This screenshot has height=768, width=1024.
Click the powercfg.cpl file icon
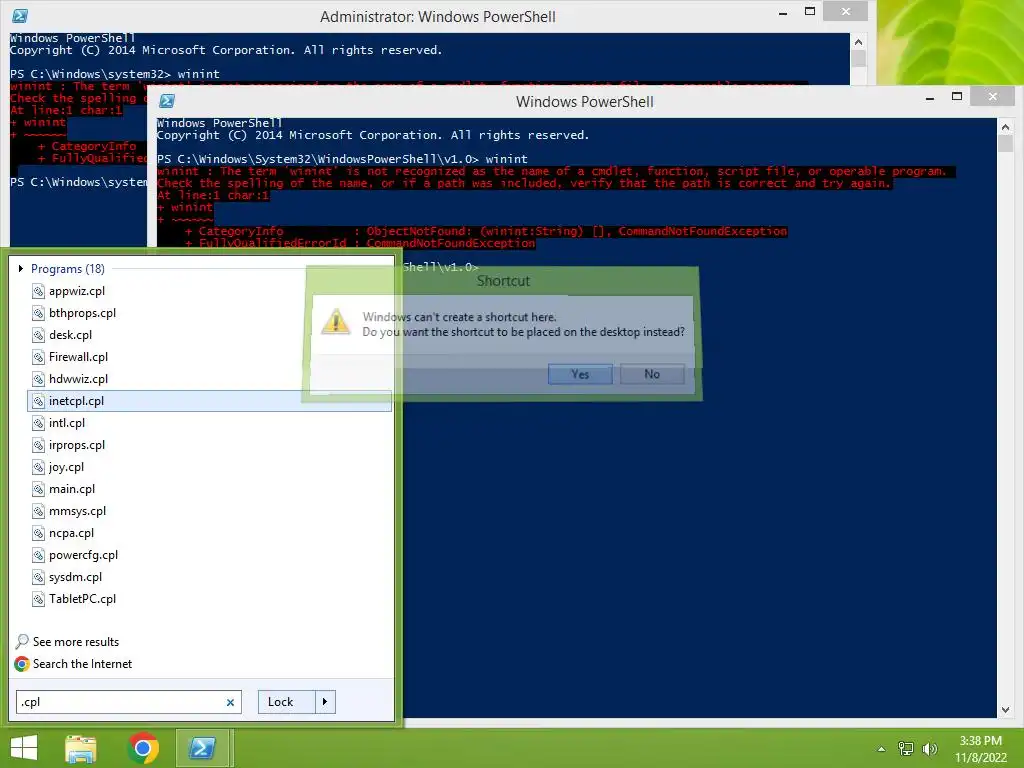(39, 555)
